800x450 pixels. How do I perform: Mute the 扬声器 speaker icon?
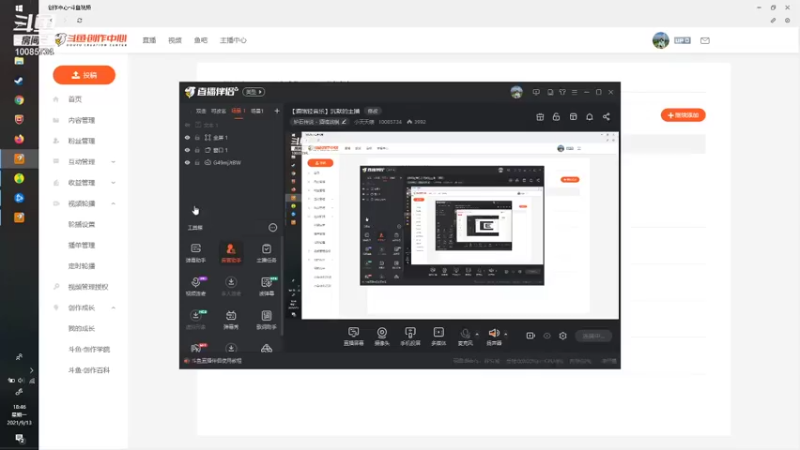tap(494, 334)
